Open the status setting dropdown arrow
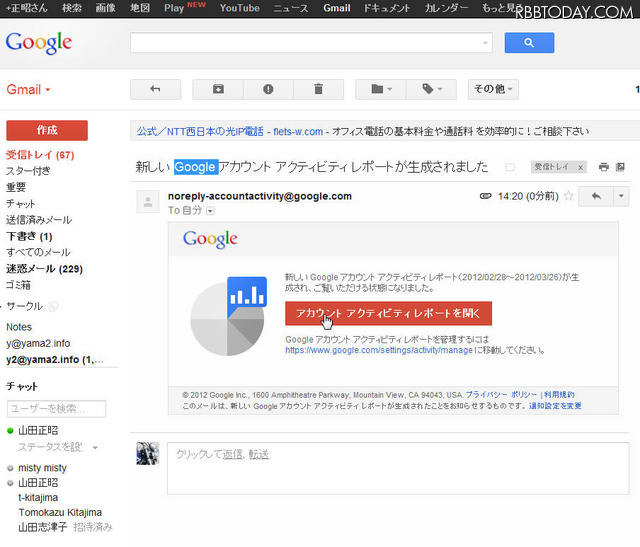640x547 pixels. [x=95, y=448]
